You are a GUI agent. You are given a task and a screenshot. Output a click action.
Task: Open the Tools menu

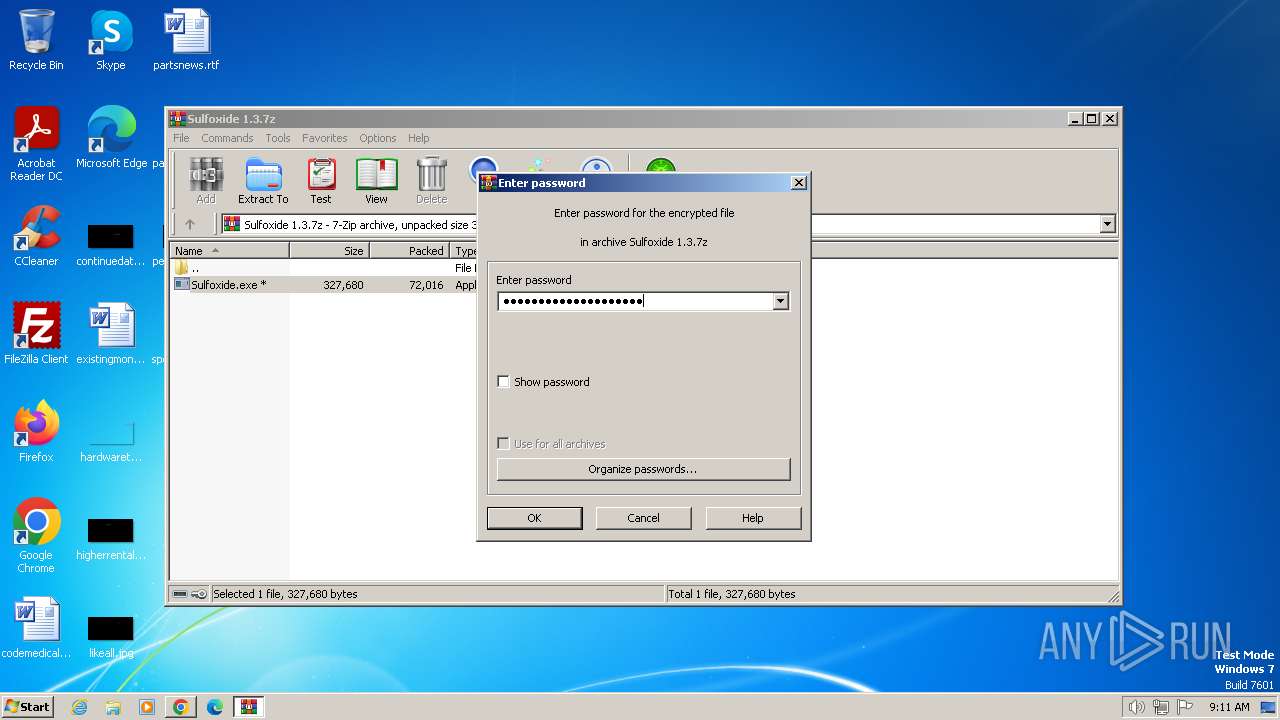click(278, 138)
